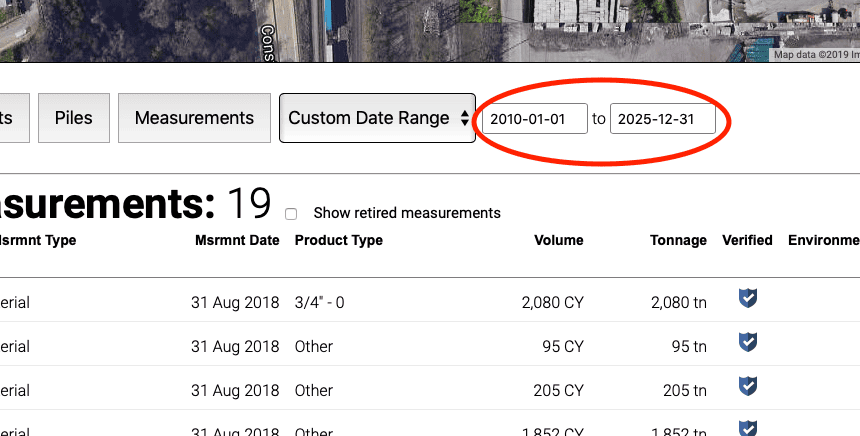Sort by Msrmnt Date column header
Screen dimensions: 860x436
237,240
